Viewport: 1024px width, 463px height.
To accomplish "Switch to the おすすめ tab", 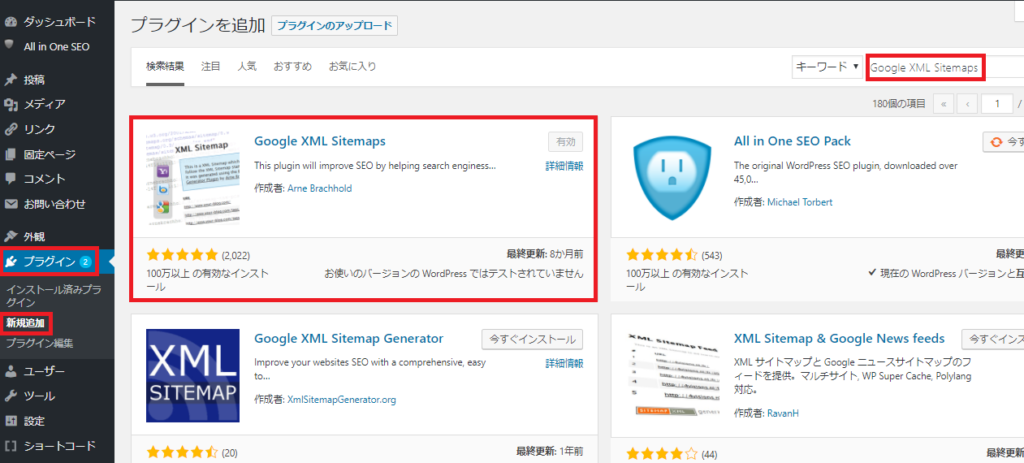I will tap(293, 67).
